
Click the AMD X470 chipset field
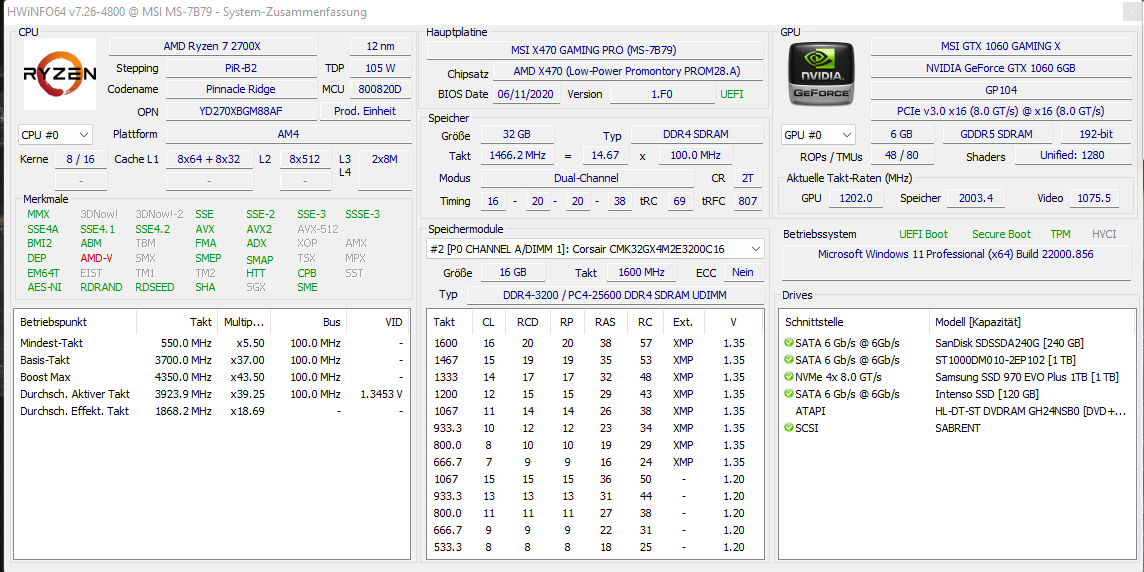click(x=627, y=72)
